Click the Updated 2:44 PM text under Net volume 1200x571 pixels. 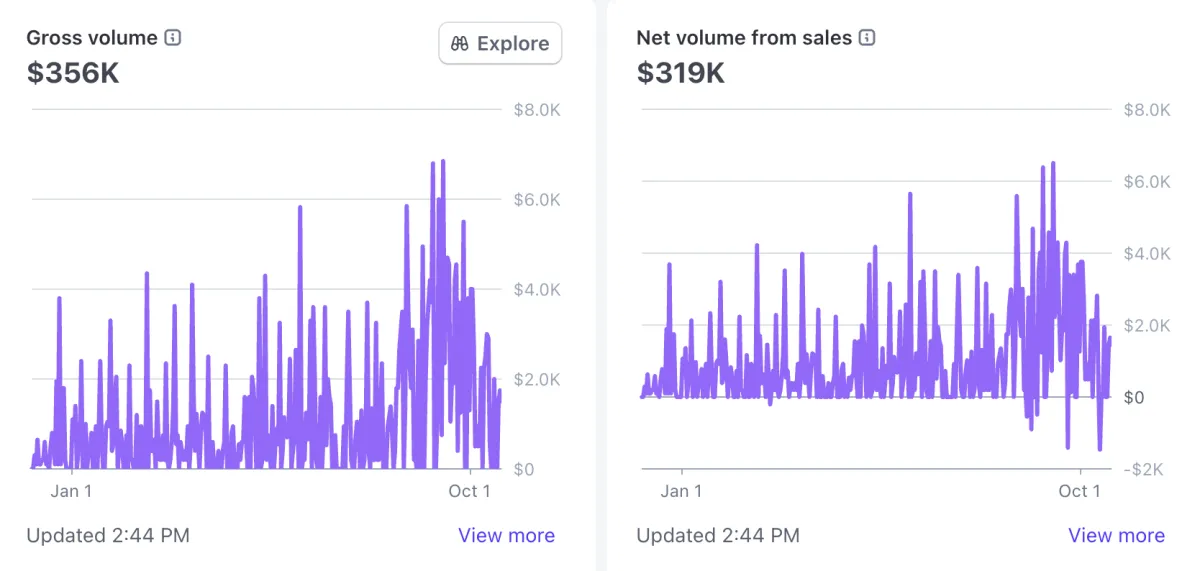click(718, 535)
